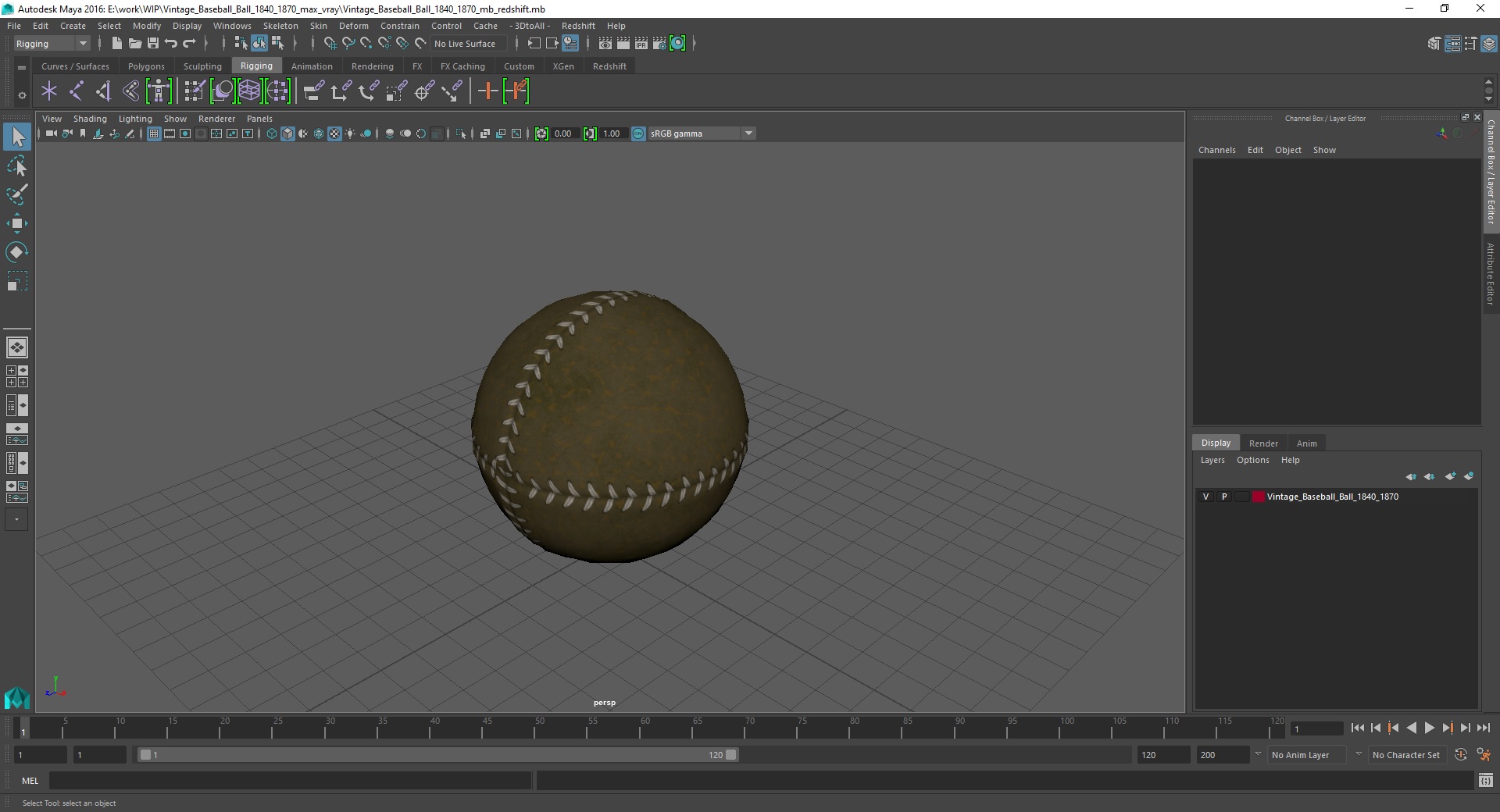Screen dimensions: 1500x812
Task: Open the Rigging menu set dropdown
Action: 52,44
